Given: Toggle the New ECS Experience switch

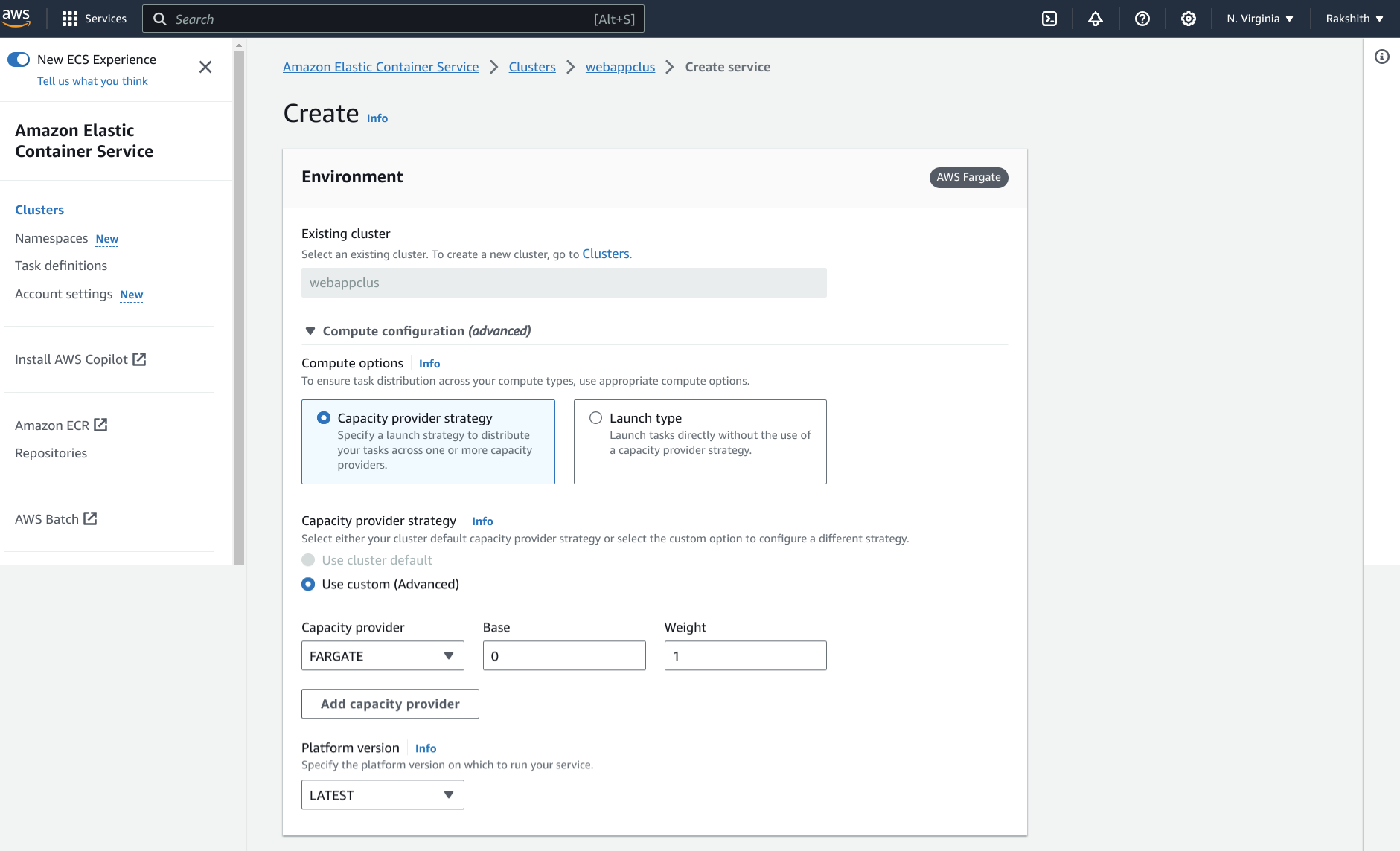Looking at the screenshot, I should click(x=19, y=60).
